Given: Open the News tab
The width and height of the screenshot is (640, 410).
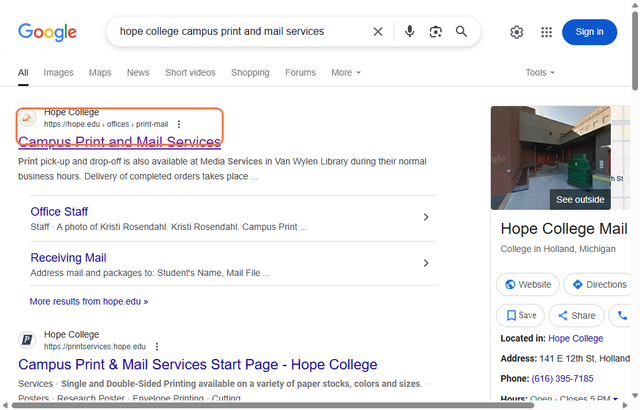Looking at the screenshot, I should click(138, 73).
